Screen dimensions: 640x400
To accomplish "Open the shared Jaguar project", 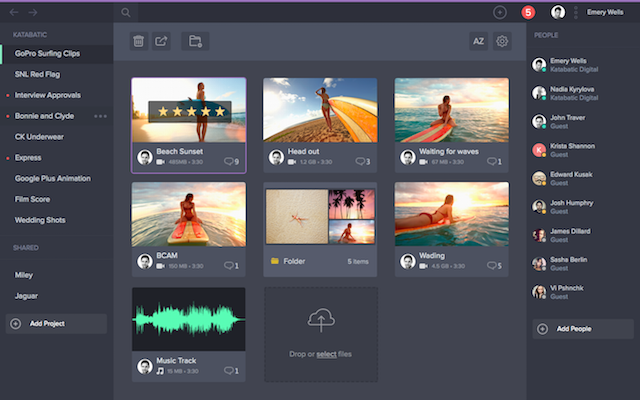I will point(27,295).
